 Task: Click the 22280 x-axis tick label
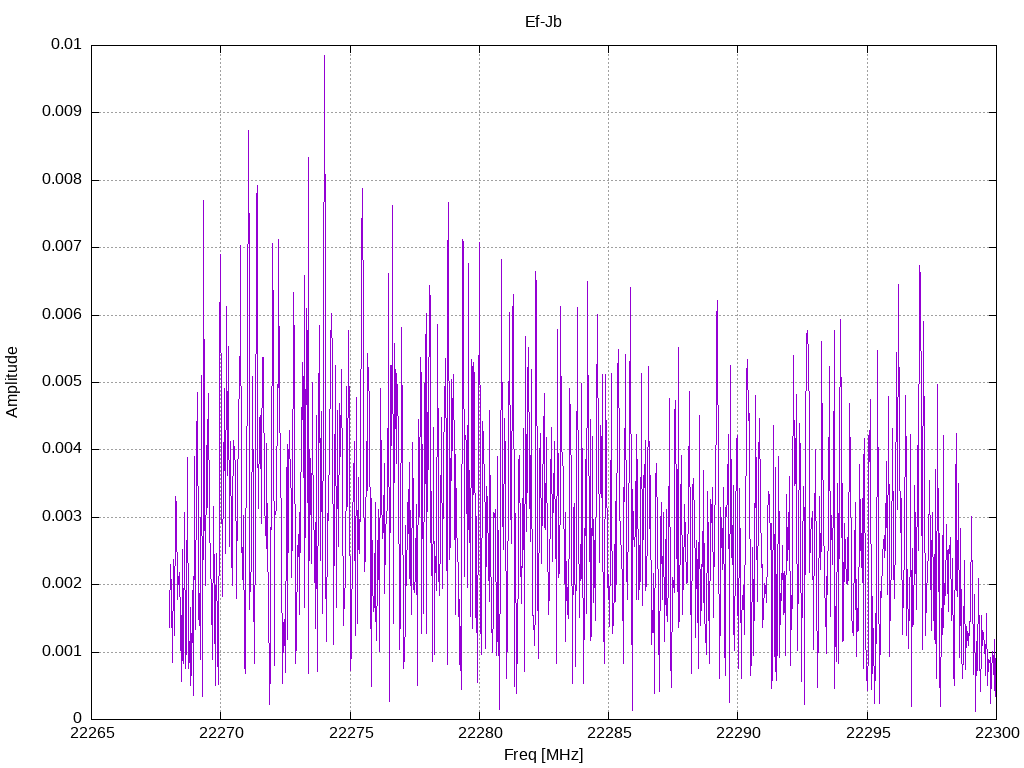coord(480,733)
